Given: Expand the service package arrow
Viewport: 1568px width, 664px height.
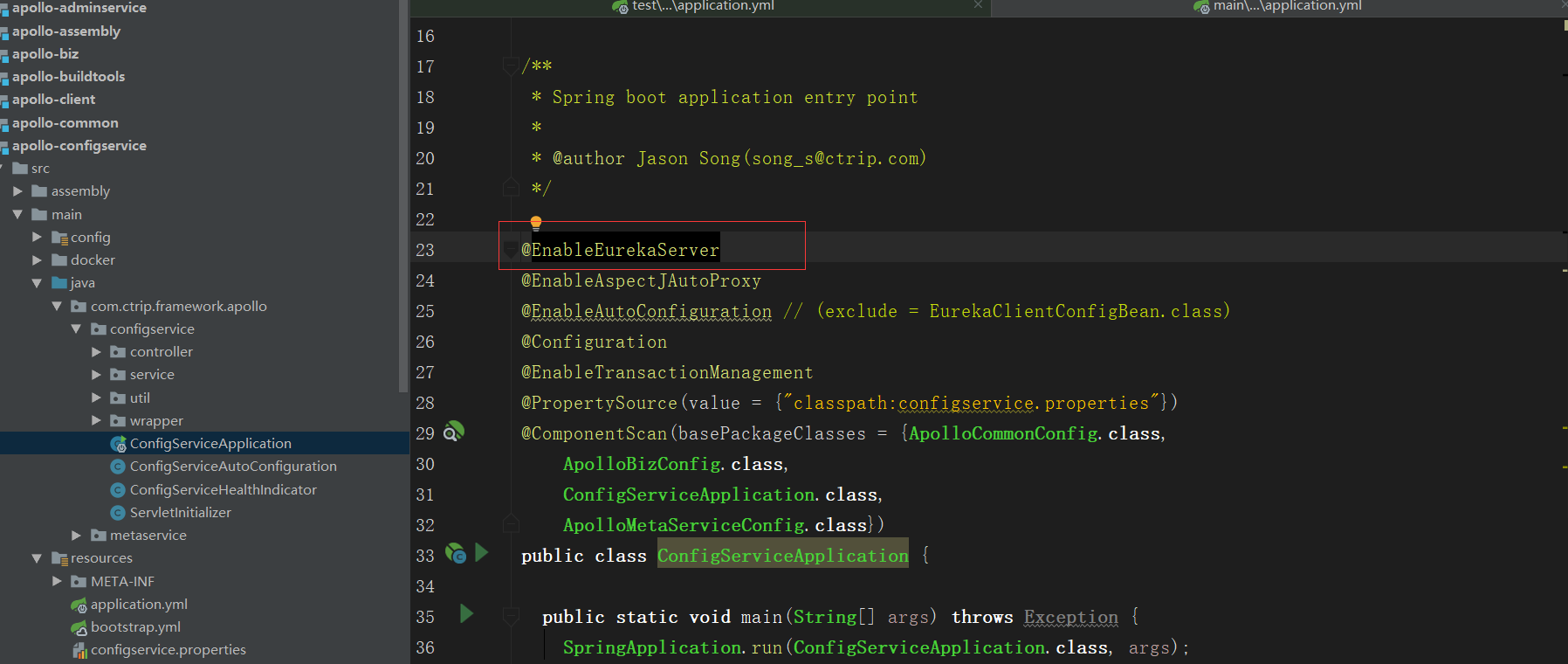Looking at the screenshot, I should click(96, 375).
